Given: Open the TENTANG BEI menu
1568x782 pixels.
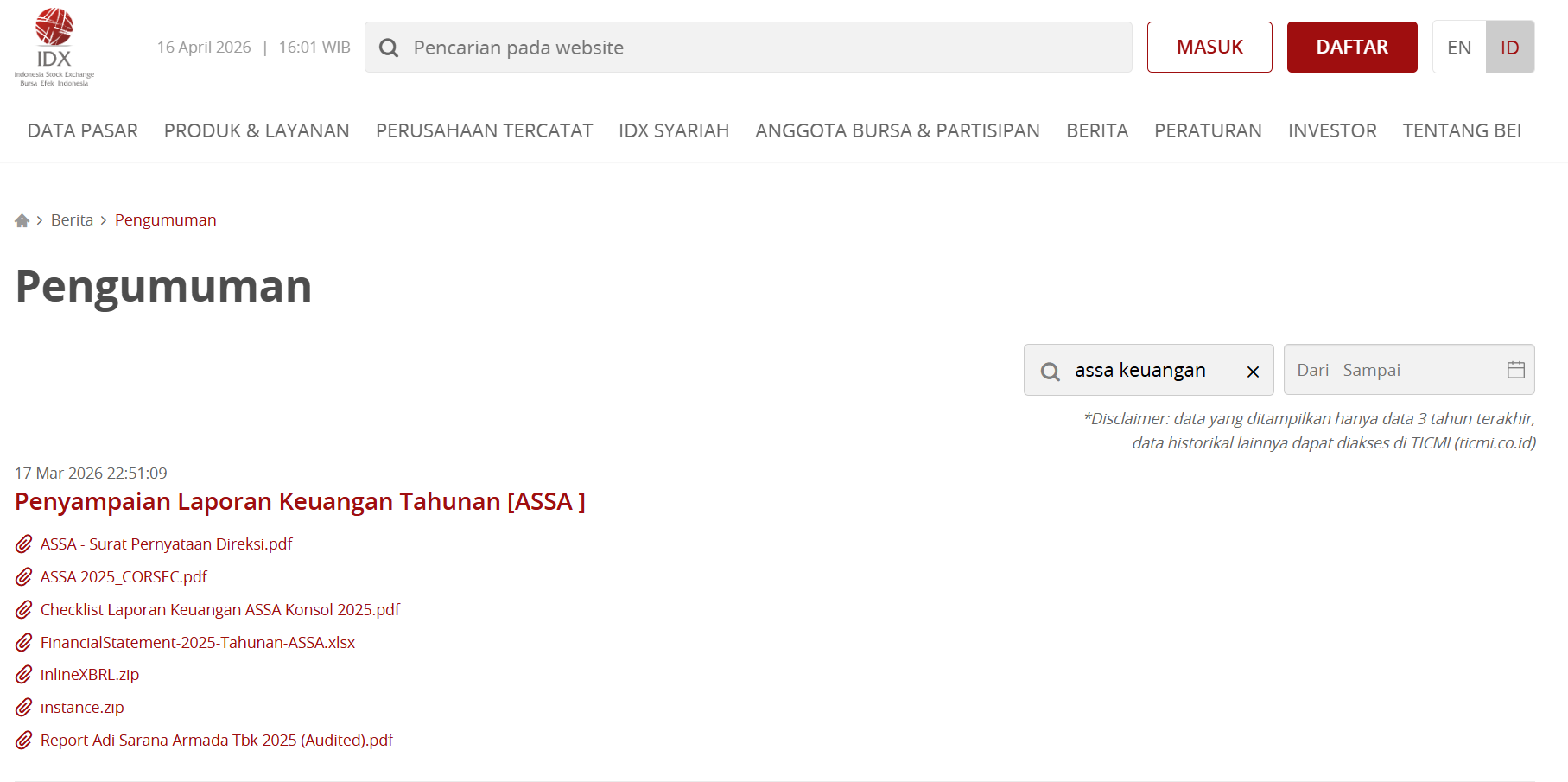Looking at the screenshot, I should [x=1462, y=130].
